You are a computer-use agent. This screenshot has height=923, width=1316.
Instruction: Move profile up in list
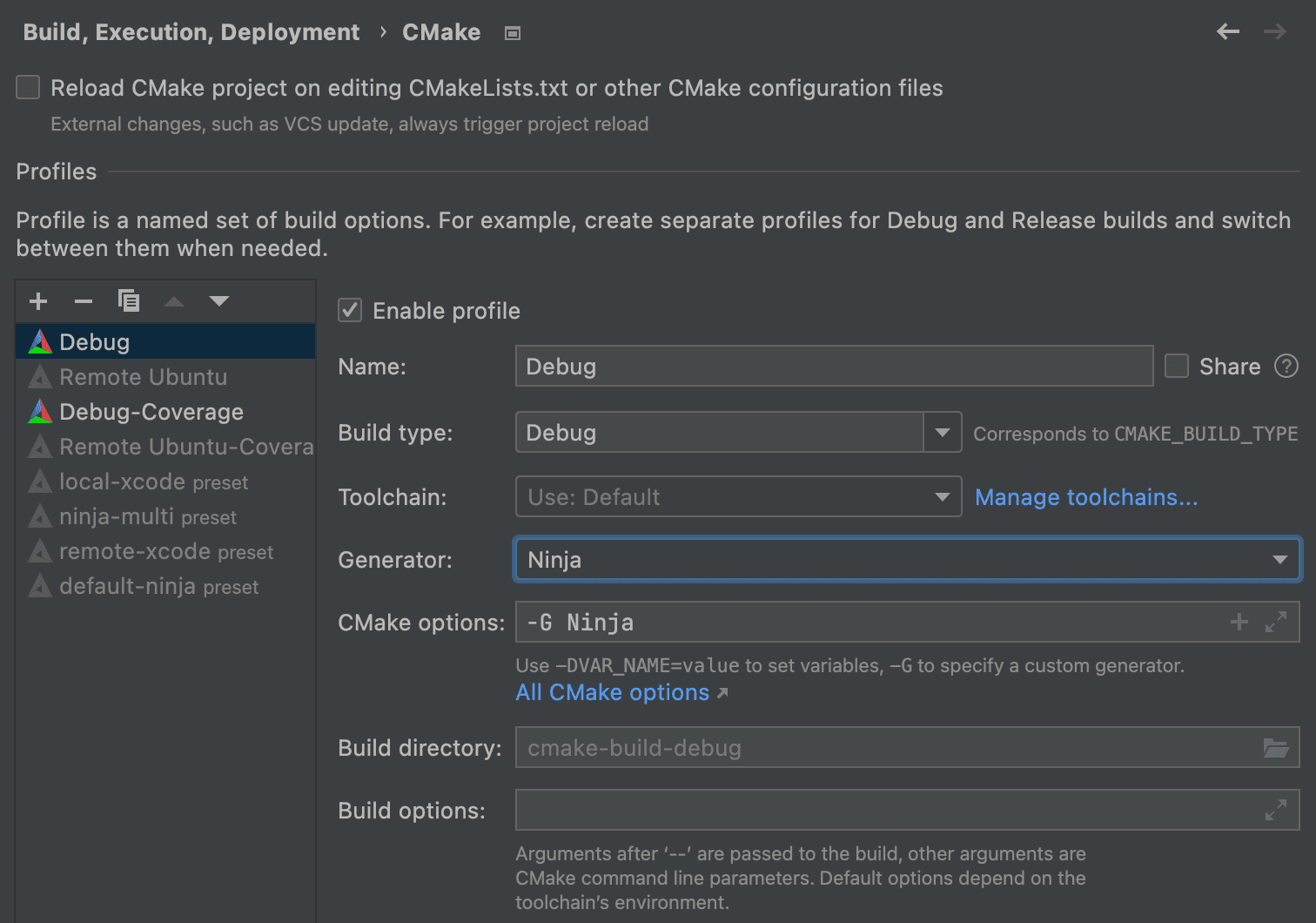[174, 301]
